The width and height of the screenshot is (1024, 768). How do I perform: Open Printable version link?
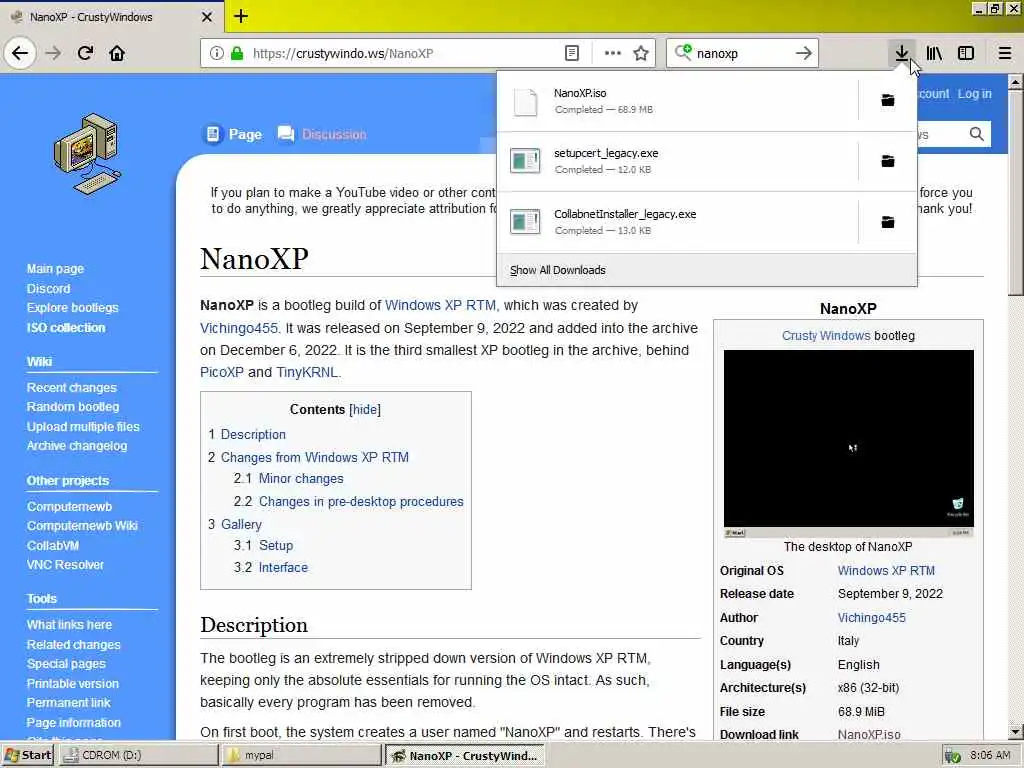tap(72, 683)
